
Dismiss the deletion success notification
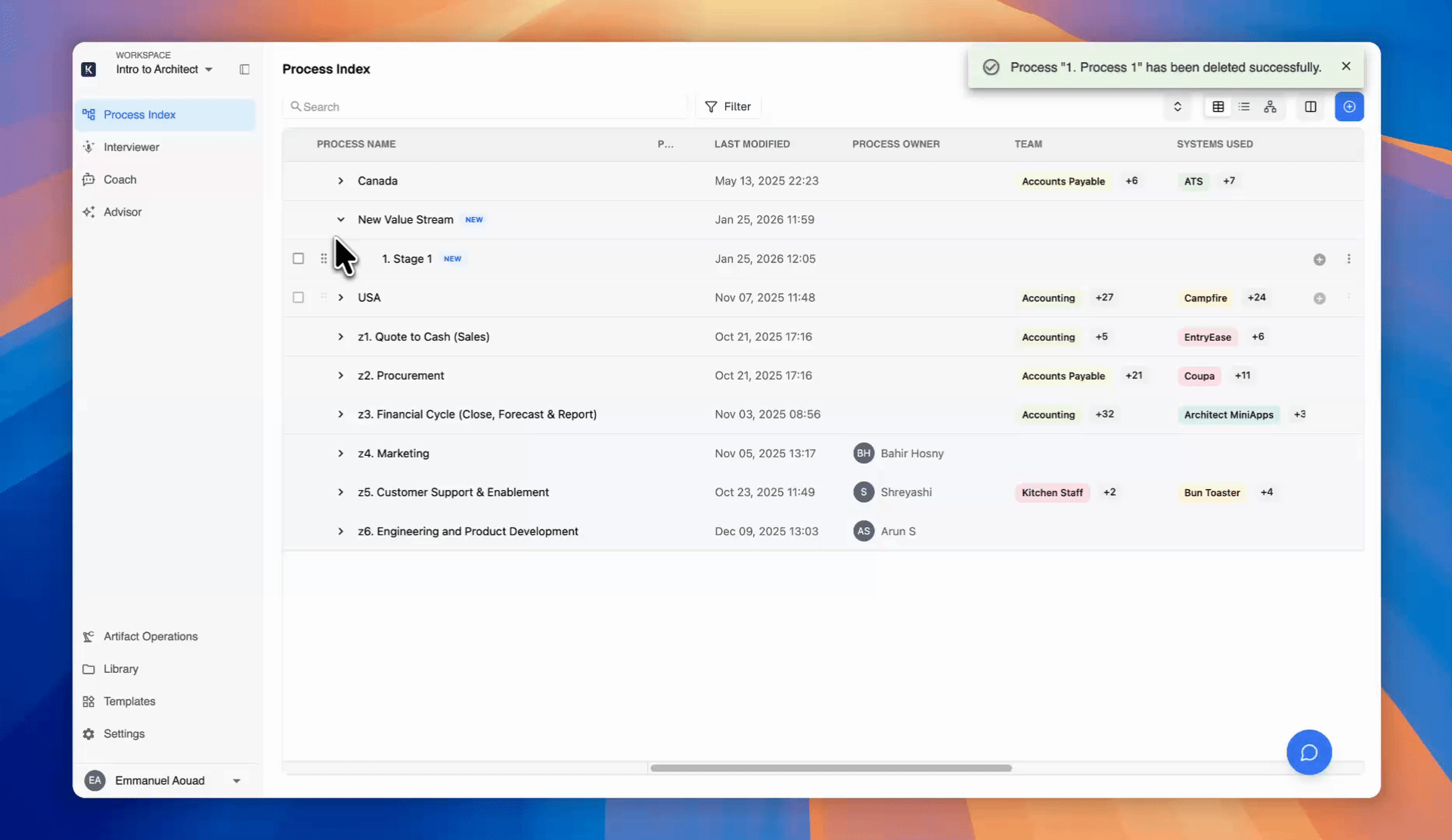click(x=1346, y=67)
